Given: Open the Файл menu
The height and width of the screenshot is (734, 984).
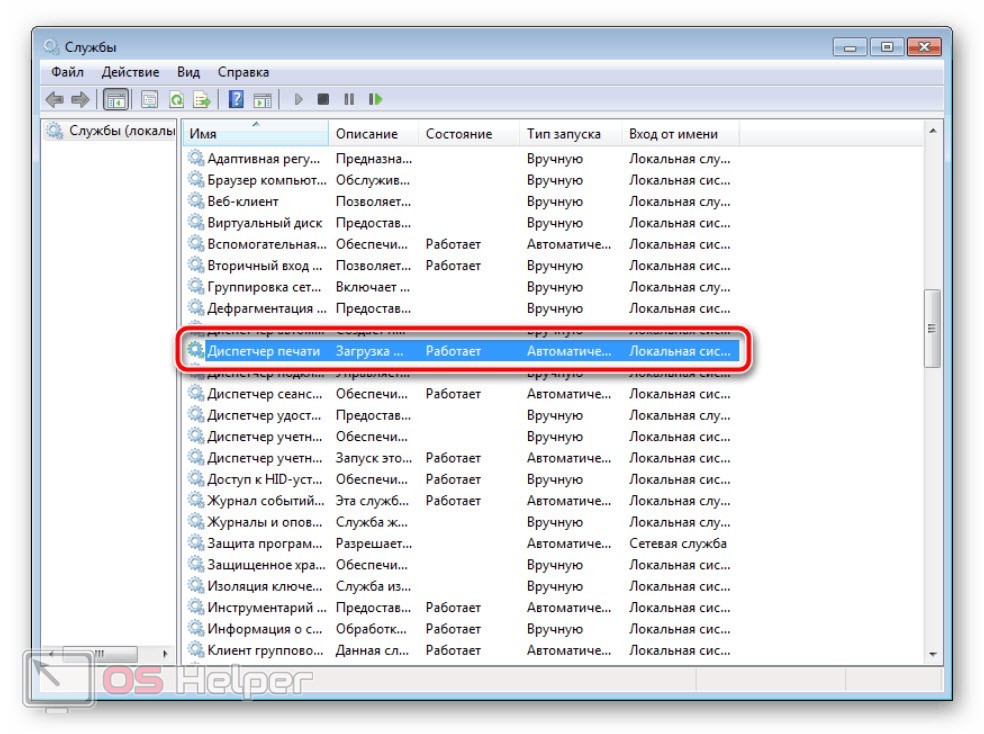Looking at the screenshot, I should [x=67, y=72].
